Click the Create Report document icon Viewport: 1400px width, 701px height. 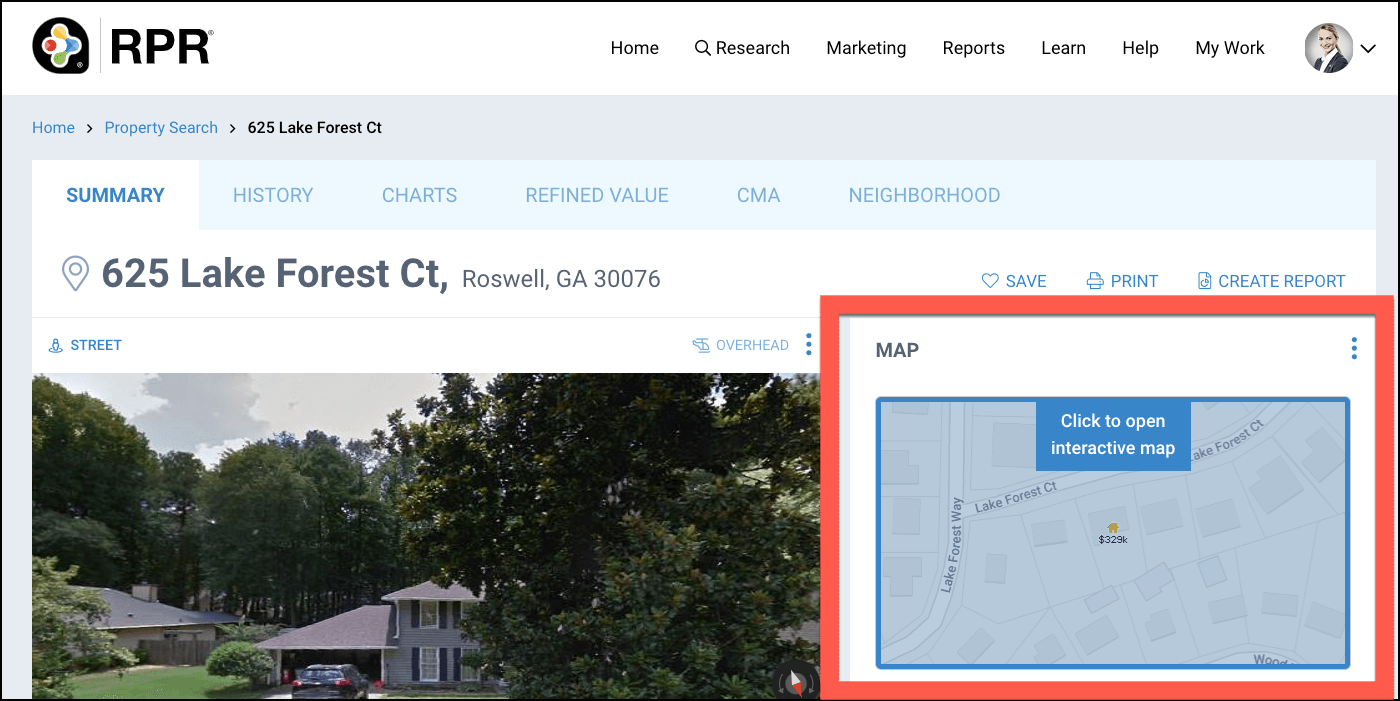coord(1205,281)
